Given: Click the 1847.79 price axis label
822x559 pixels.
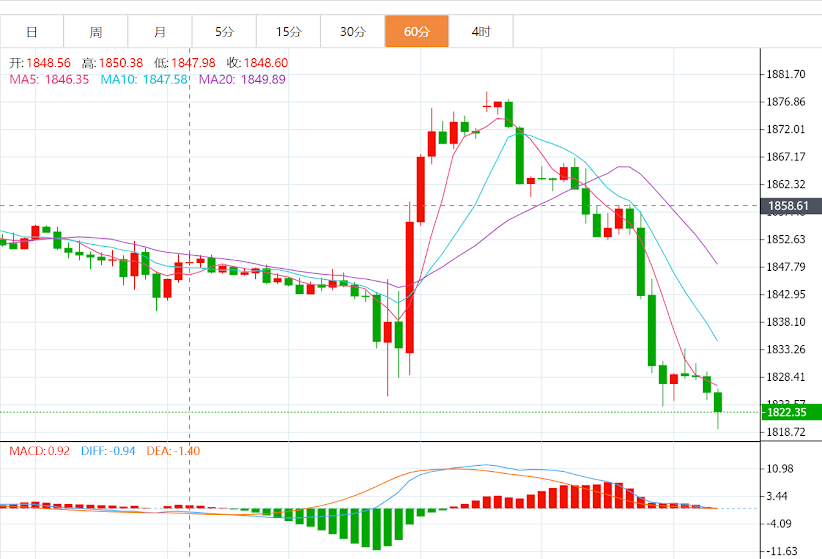Looking at the screenshot, I should 786,267.
